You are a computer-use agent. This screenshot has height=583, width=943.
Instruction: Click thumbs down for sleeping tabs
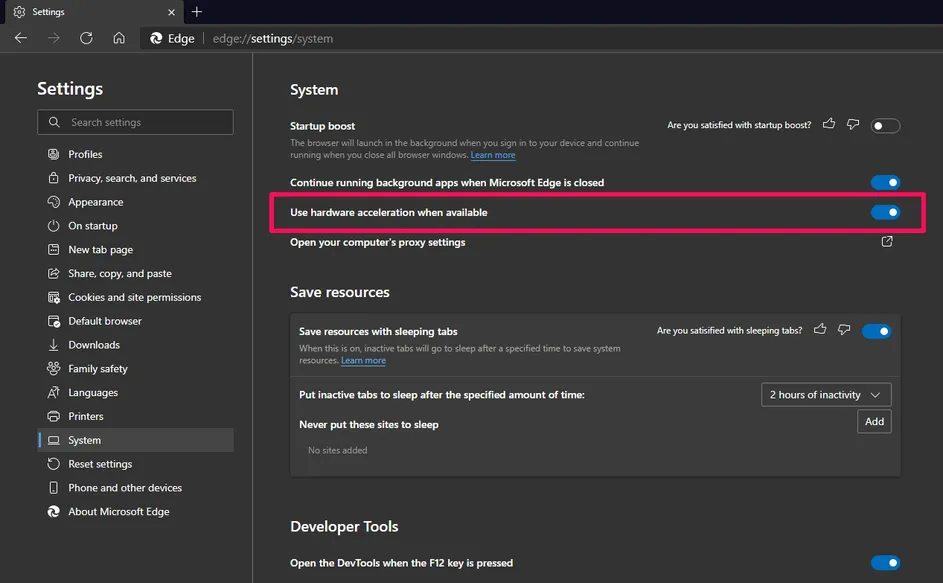click(844, 330)
